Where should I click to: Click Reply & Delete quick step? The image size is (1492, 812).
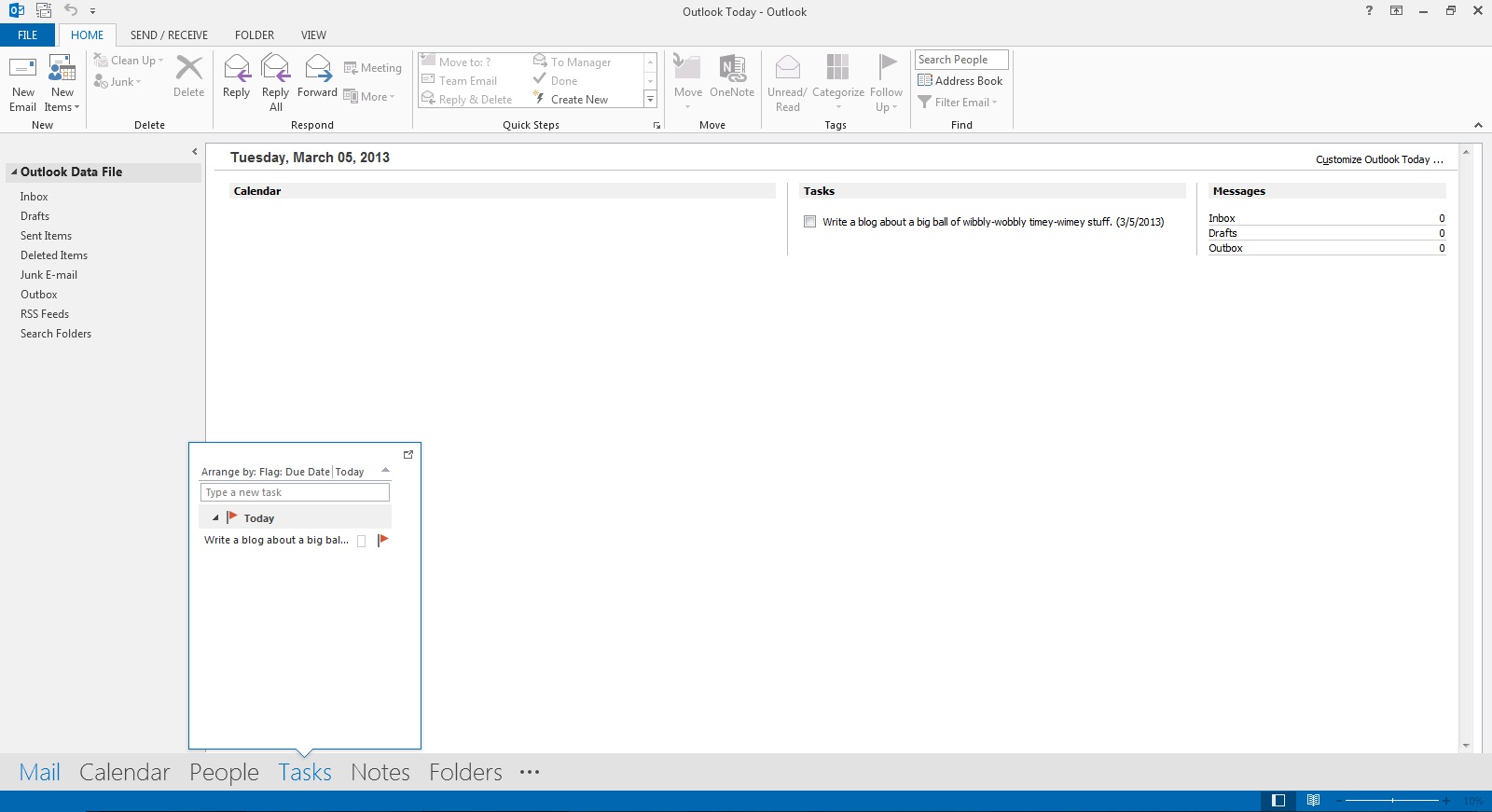pyautogui.click(x=467, y=100)
